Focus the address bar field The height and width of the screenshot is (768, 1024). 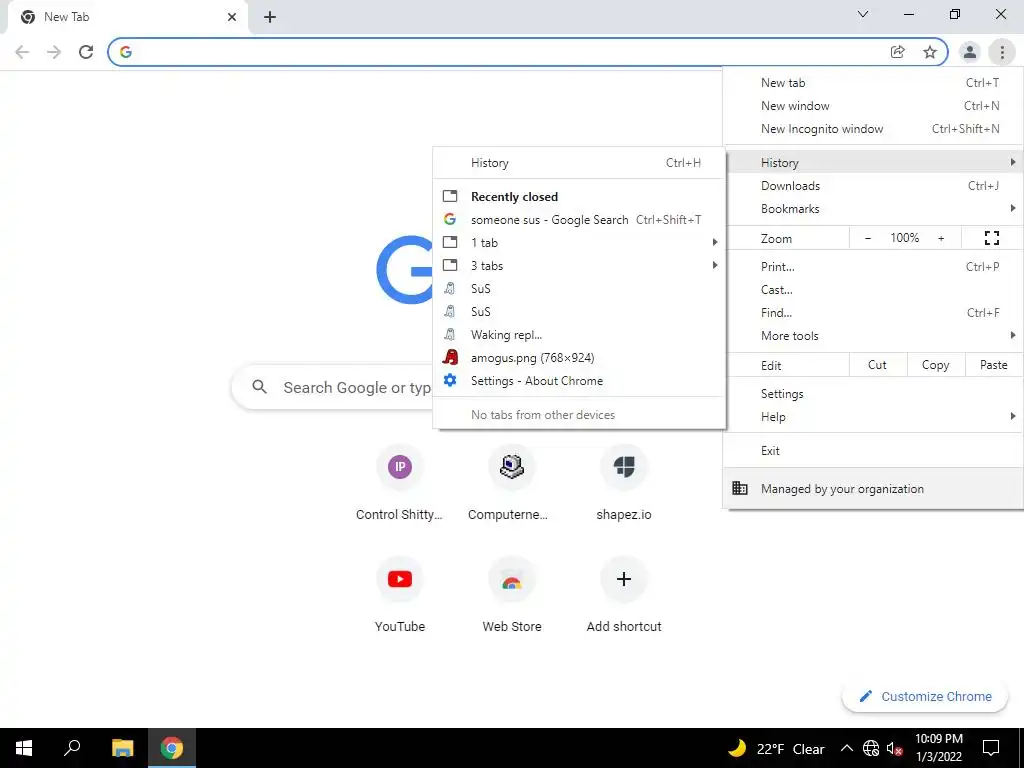(x=503, y=52)
